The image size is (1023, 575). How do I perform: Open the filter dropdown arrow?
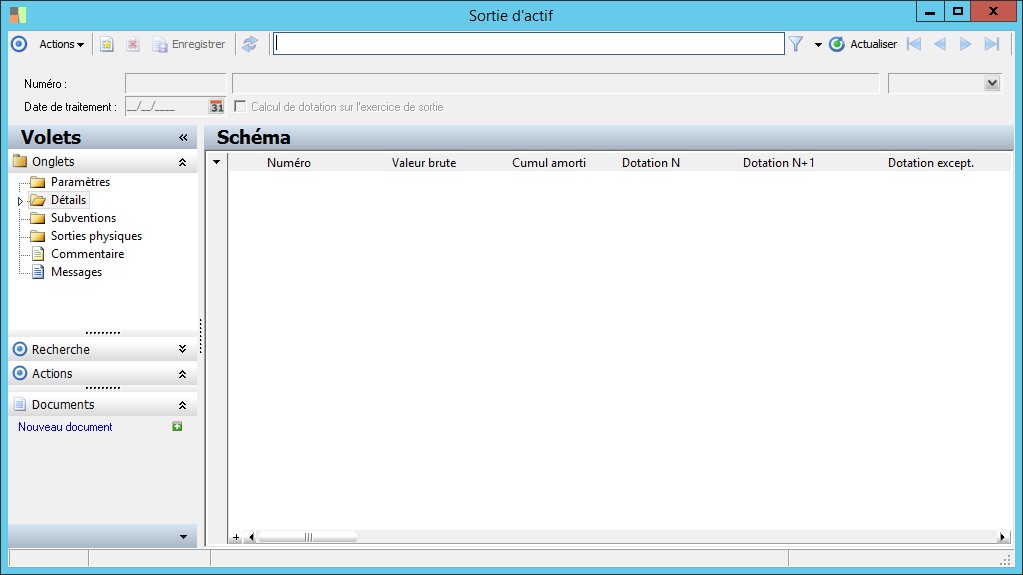click(x=817, y=44)
